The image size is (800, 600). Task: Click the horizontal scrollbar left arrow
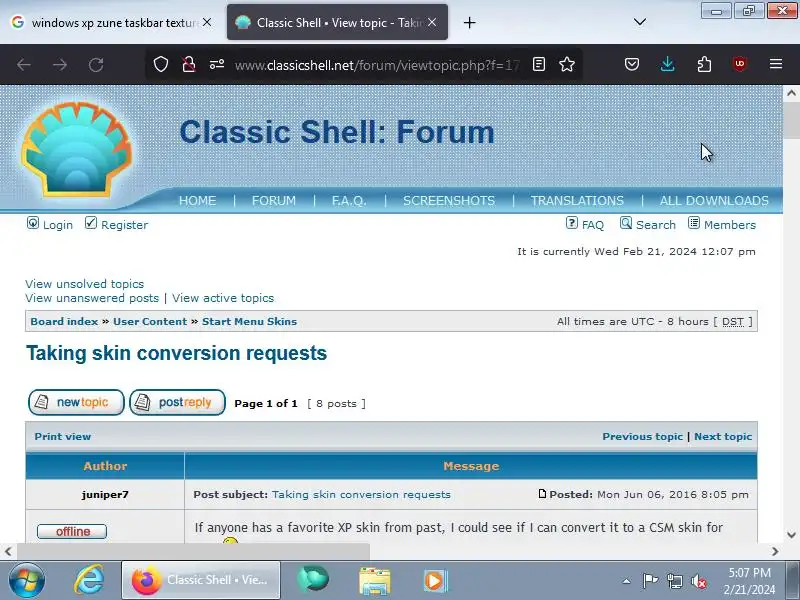(8, 551)
